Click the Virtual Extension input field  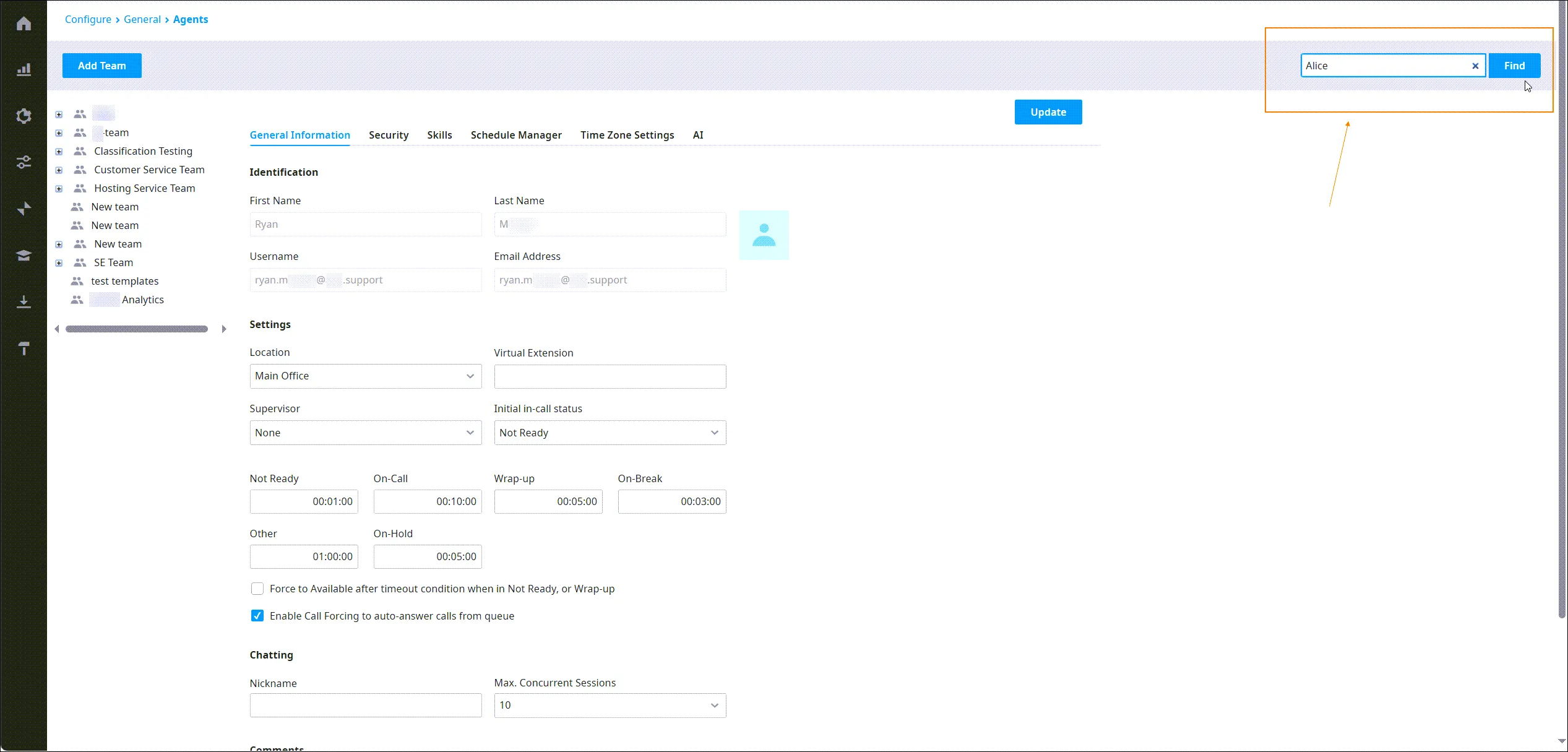tap(610, 377)
